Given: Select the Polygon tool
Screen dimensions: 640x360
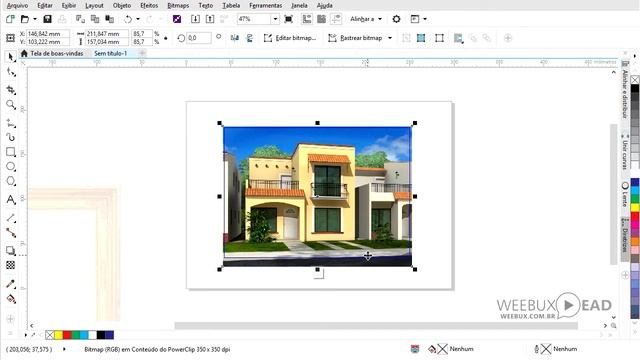Looking at the screenshot, I should pyautogui.click(x=11, y=181).
